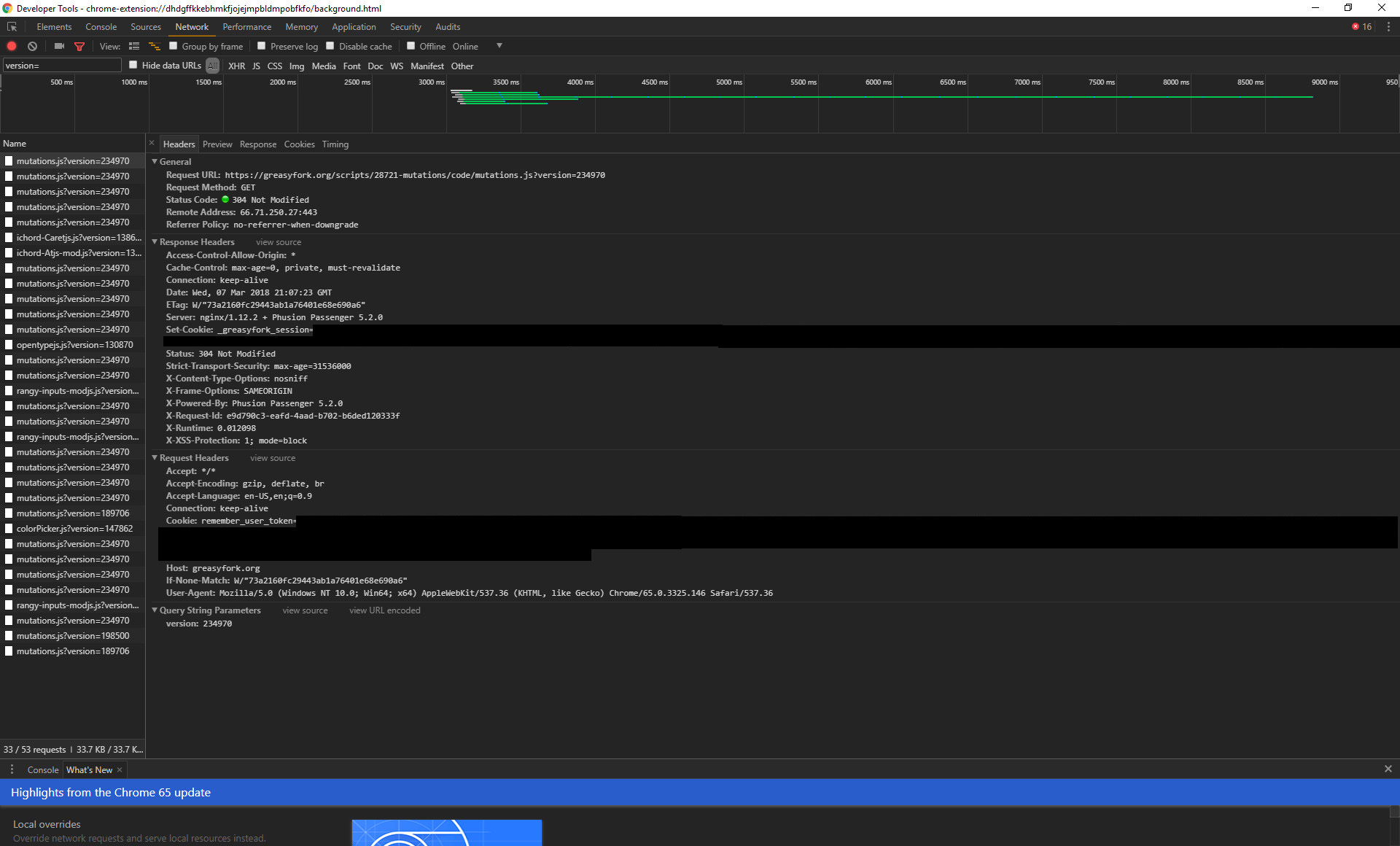Enable screenshot capture during page load

point(59,46)
